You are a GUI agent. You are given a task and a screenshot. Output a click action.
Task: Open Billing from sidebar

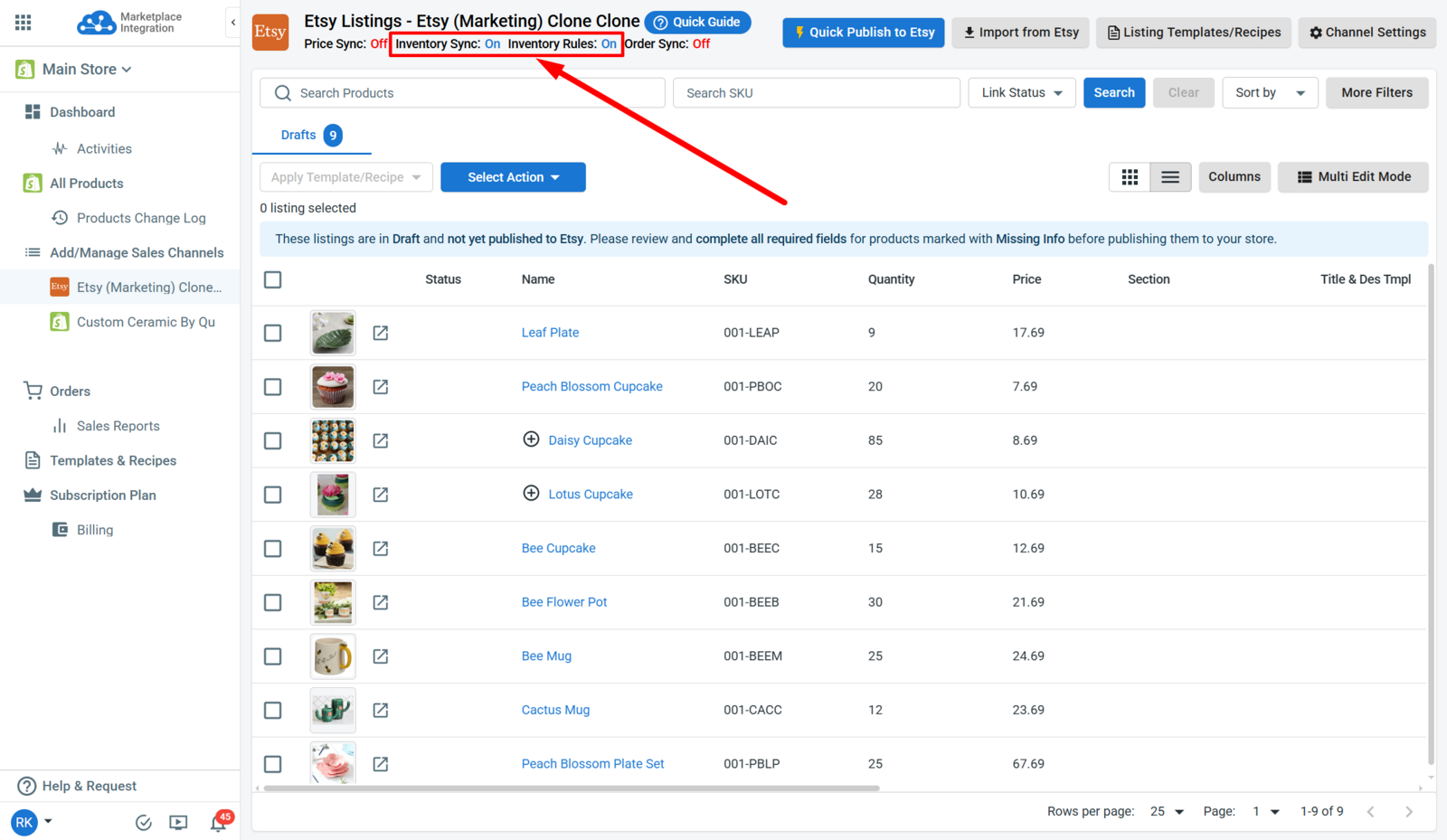95,530
